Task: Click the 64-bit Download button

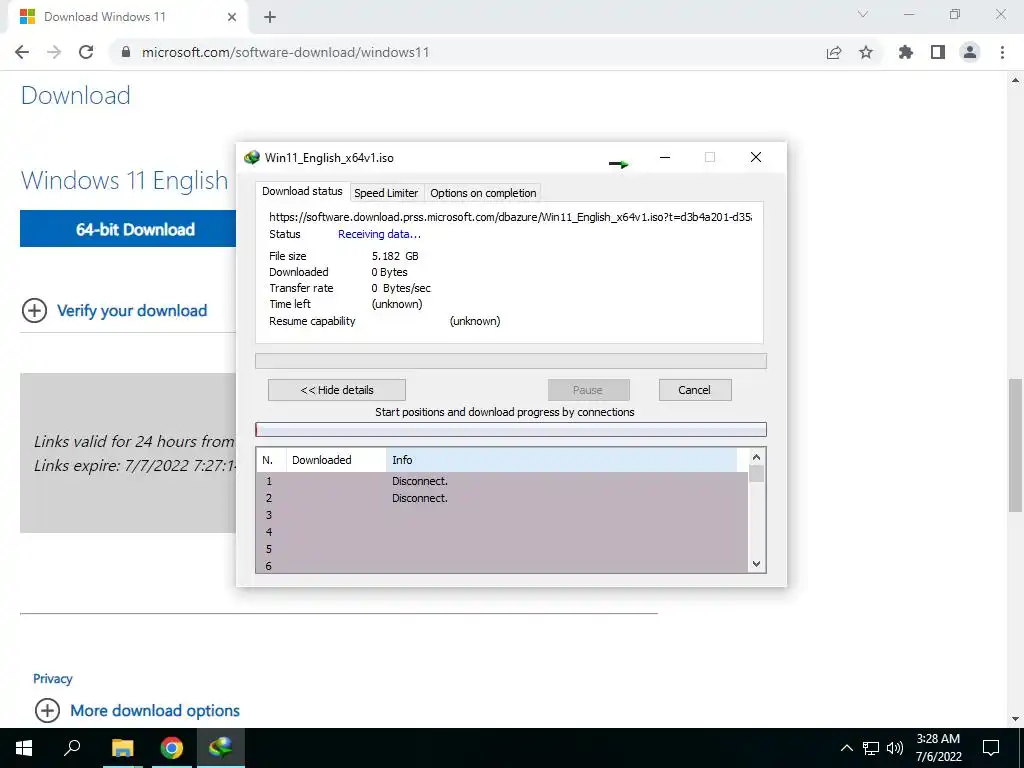Action: pos(128,229)
